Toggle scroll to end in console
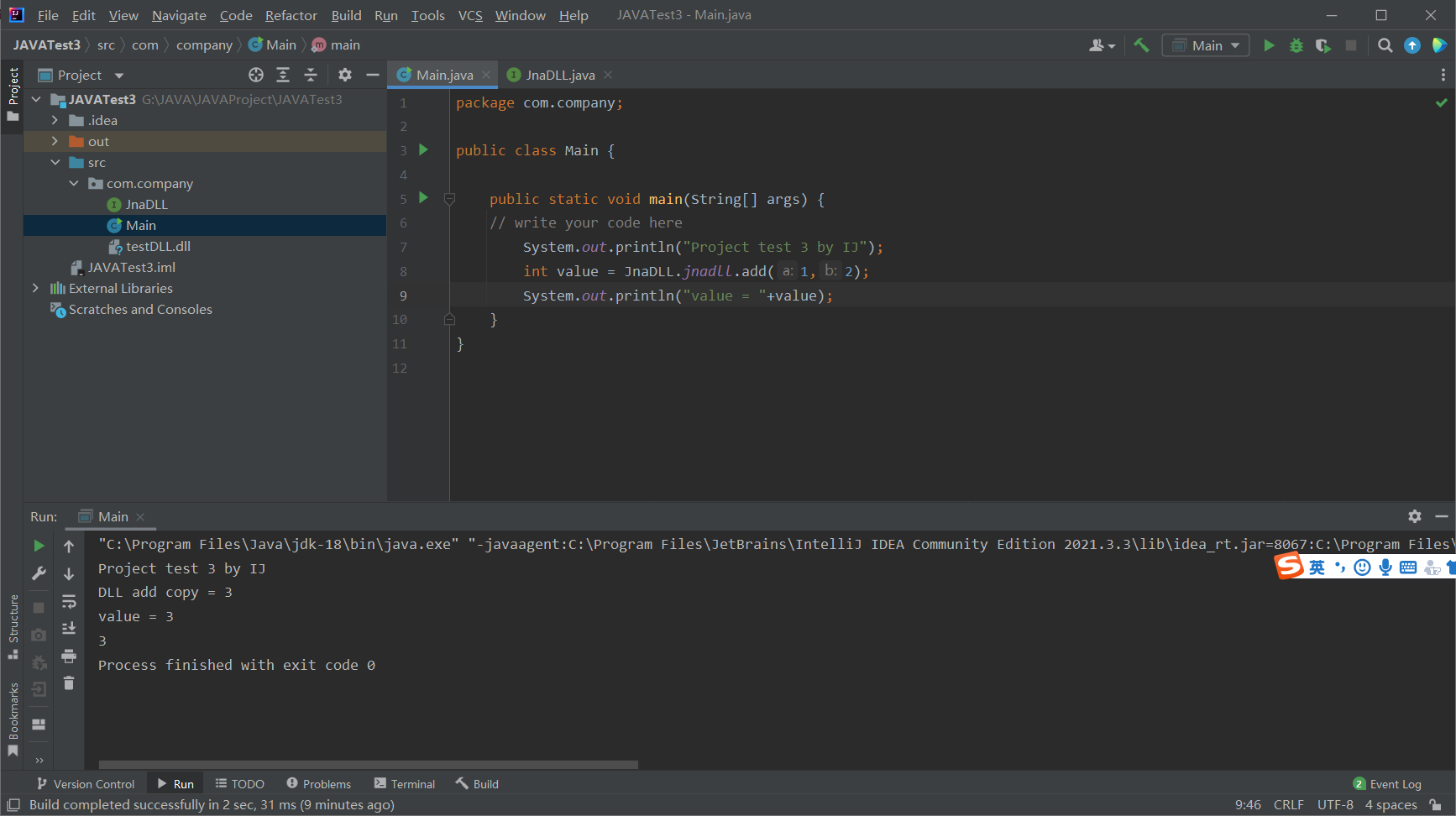Image resolution: width=1456 pixels, height=816 pixels. tap(69, 628)
